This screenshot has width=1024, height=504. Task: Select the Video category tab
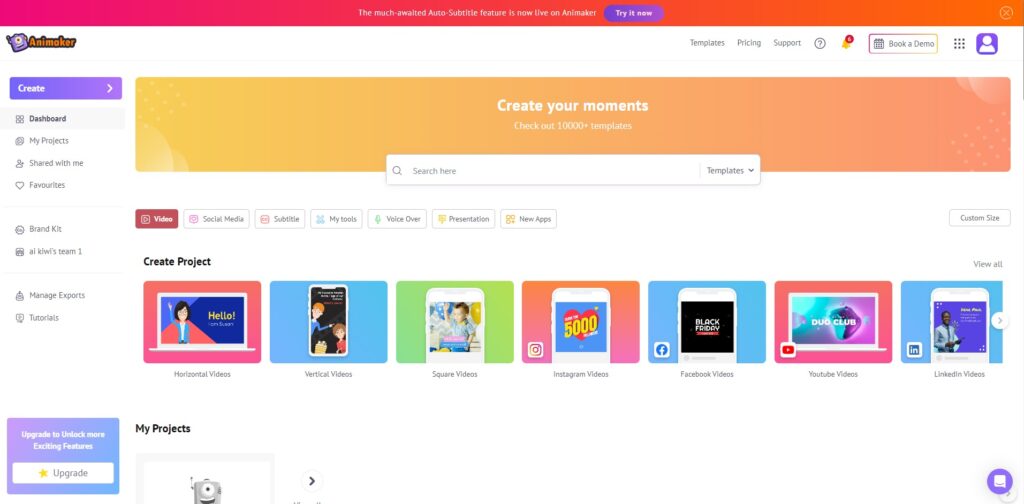point(157,219)
